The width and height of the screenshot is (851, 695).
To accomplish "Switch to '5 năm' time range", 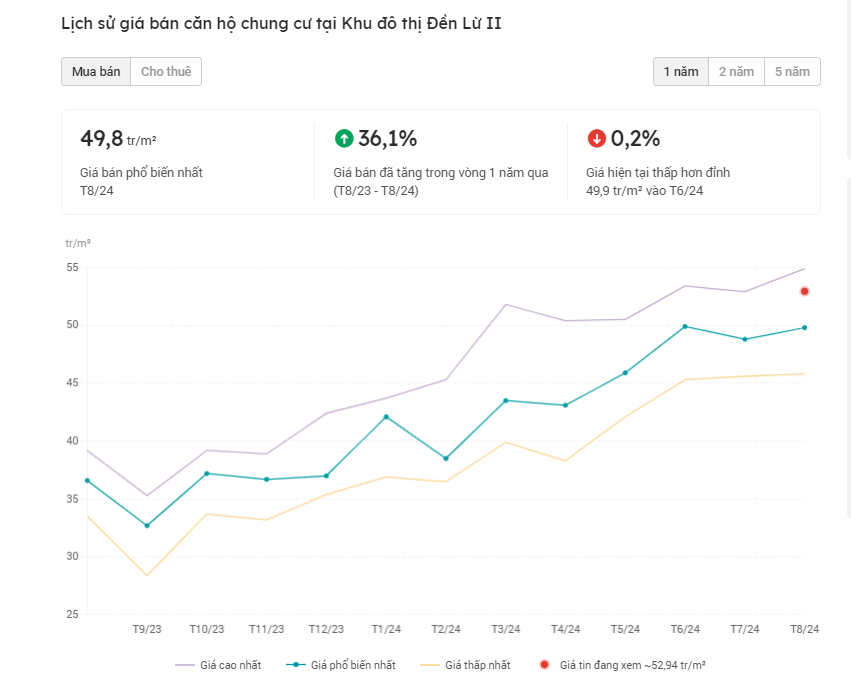I will point(792,72).
